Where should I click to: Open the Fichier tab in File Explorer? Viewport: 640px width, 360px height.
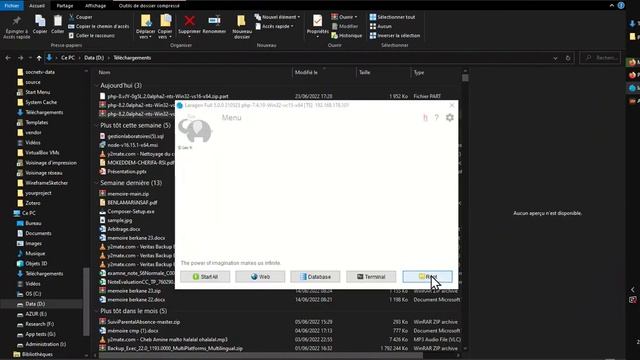pyautogui.click(x=11, y=6)
